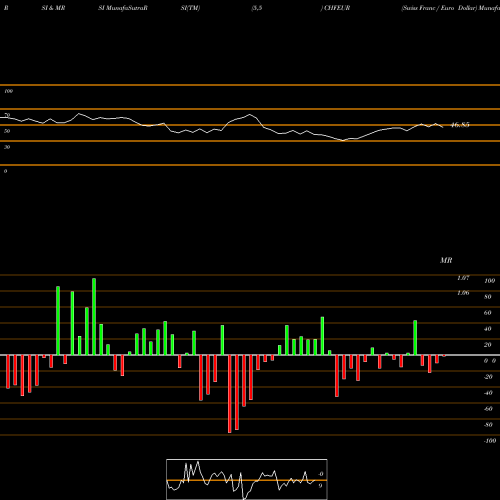The width and height of the screenshot is (500, 500).
Task: Click the 1.06 price label near MR
Action: click(x=463, y=293)
